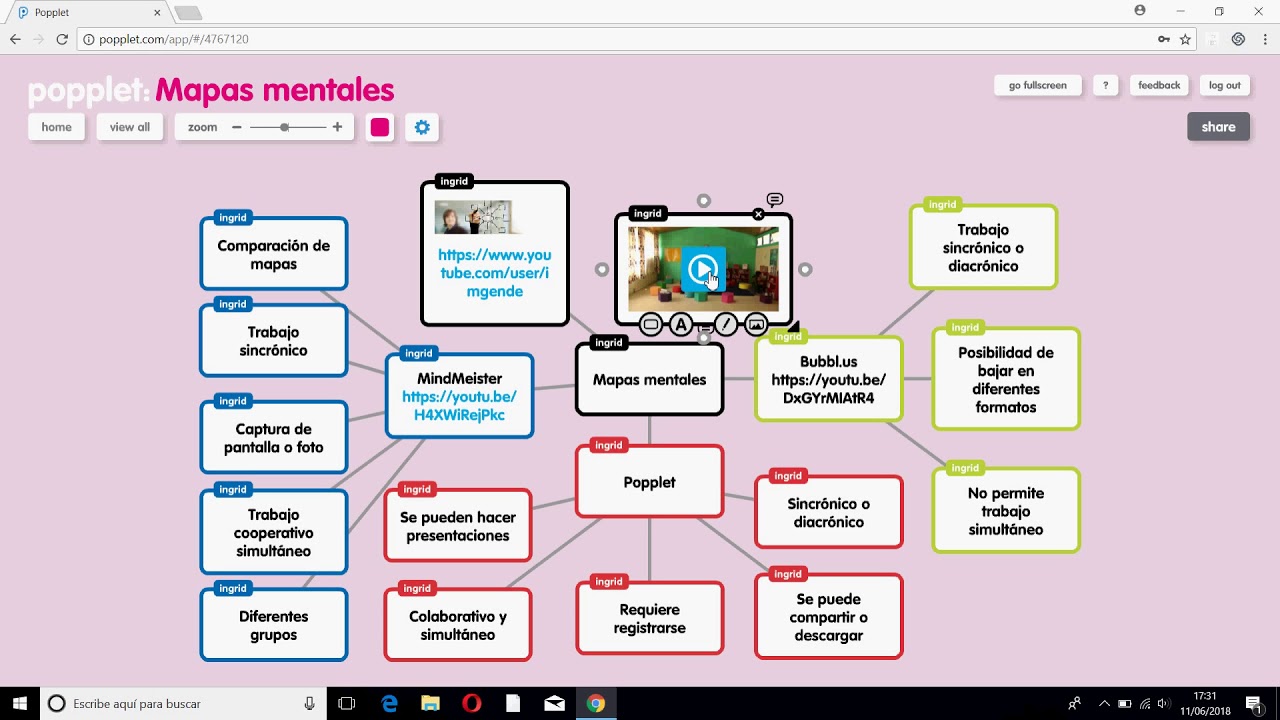Image resolution: width=1280 pixels, height=720 pixels.
Task: Select the text 'A' tool on video popple
Action: (681, 324)
